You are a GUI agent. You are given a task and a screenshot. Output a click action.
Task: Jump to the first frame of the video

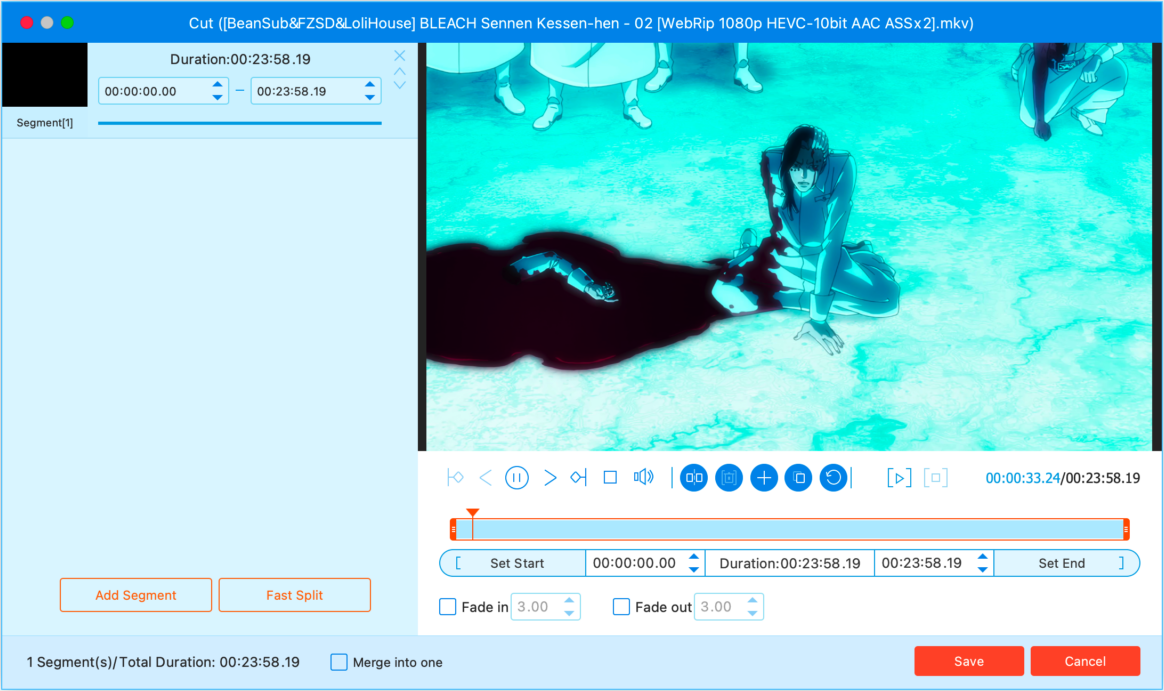point(455,477)
